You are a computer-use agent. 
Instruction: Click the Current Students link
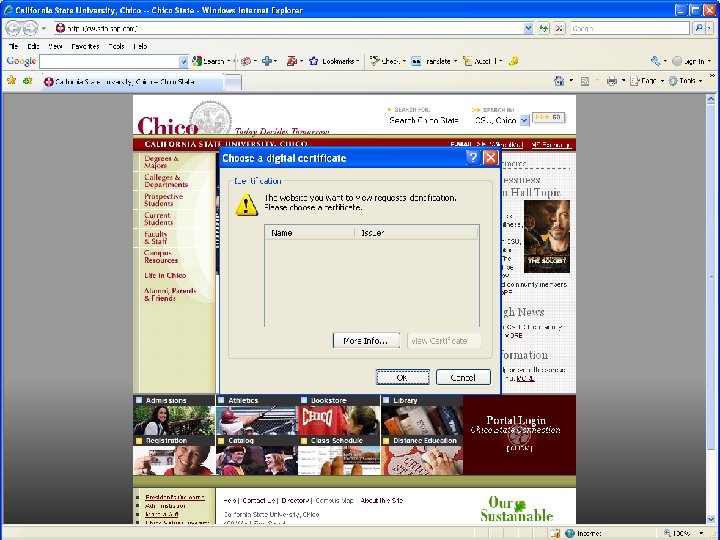(x=158, y=219)
